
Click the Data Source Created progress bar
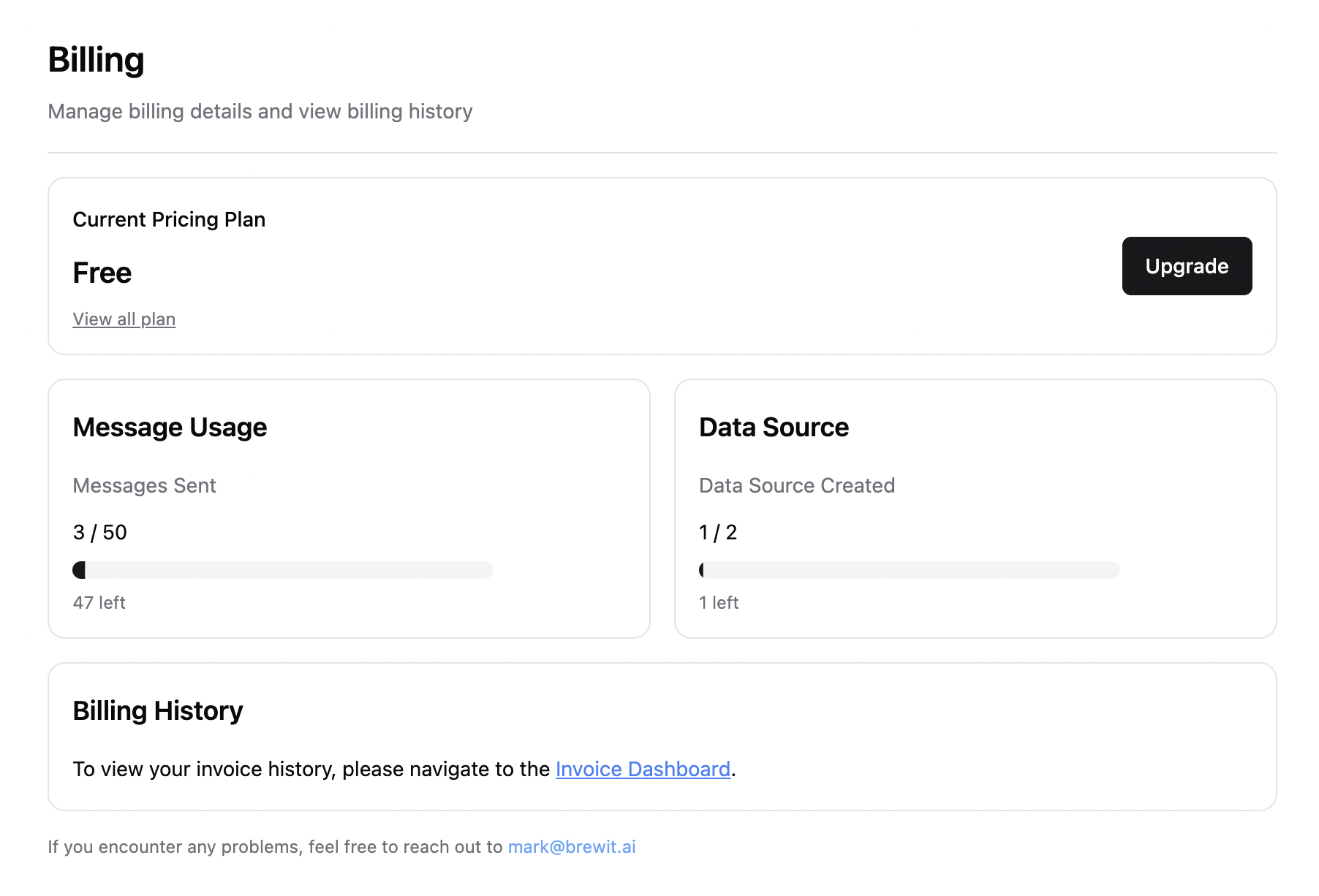[909, 570]
